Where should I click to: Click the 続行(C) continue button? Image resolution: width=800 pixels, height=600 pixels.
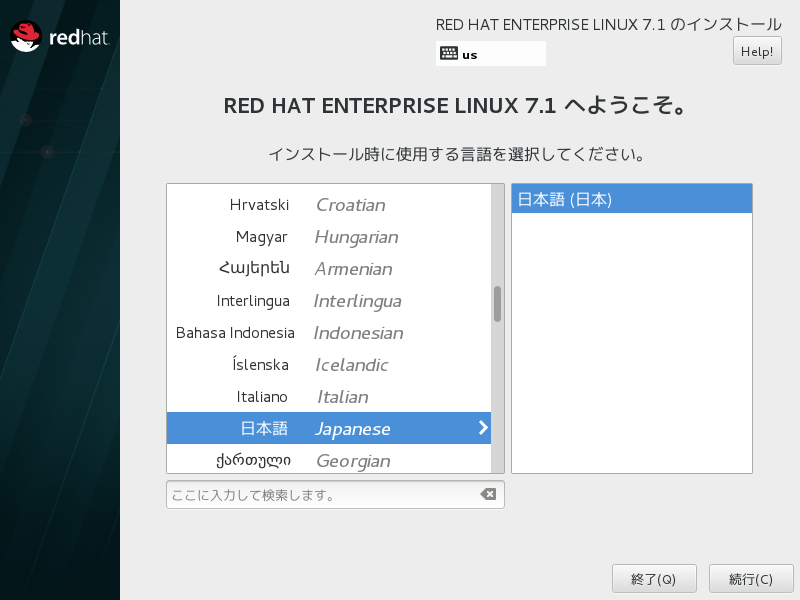pos(751,579)
